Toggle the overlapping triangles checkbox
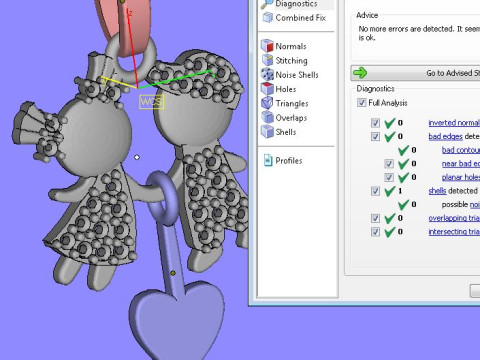This screenshot has height=360, width=480. point(375,218)
